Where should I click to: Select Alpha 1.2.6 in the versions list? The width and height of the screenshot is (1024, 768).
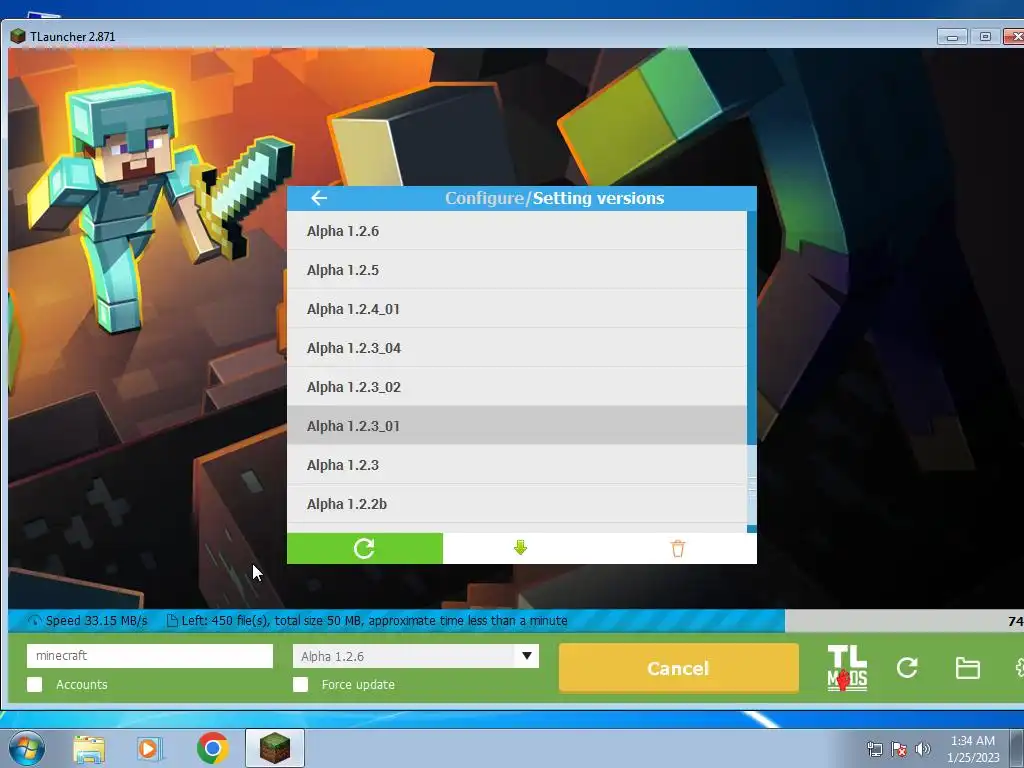(517, 231)
